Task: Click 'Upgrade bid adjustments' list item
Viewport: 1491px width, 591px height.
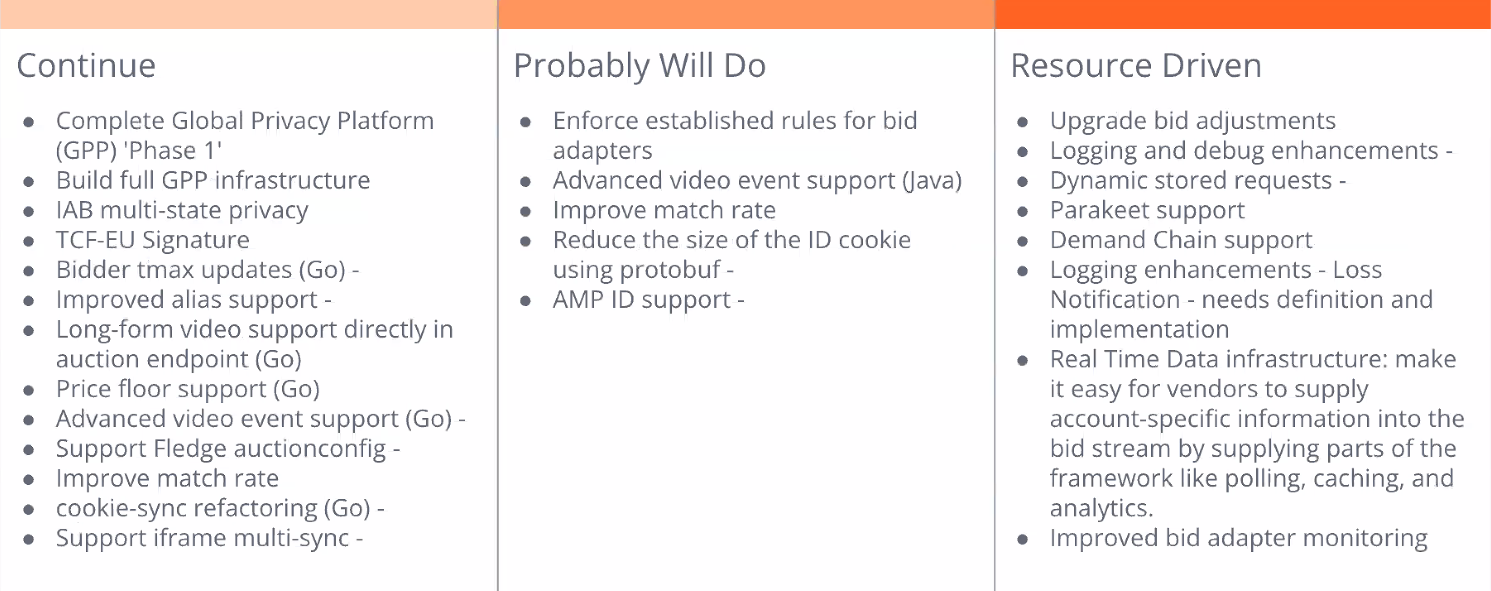Action: click(x=1193, y=121)
